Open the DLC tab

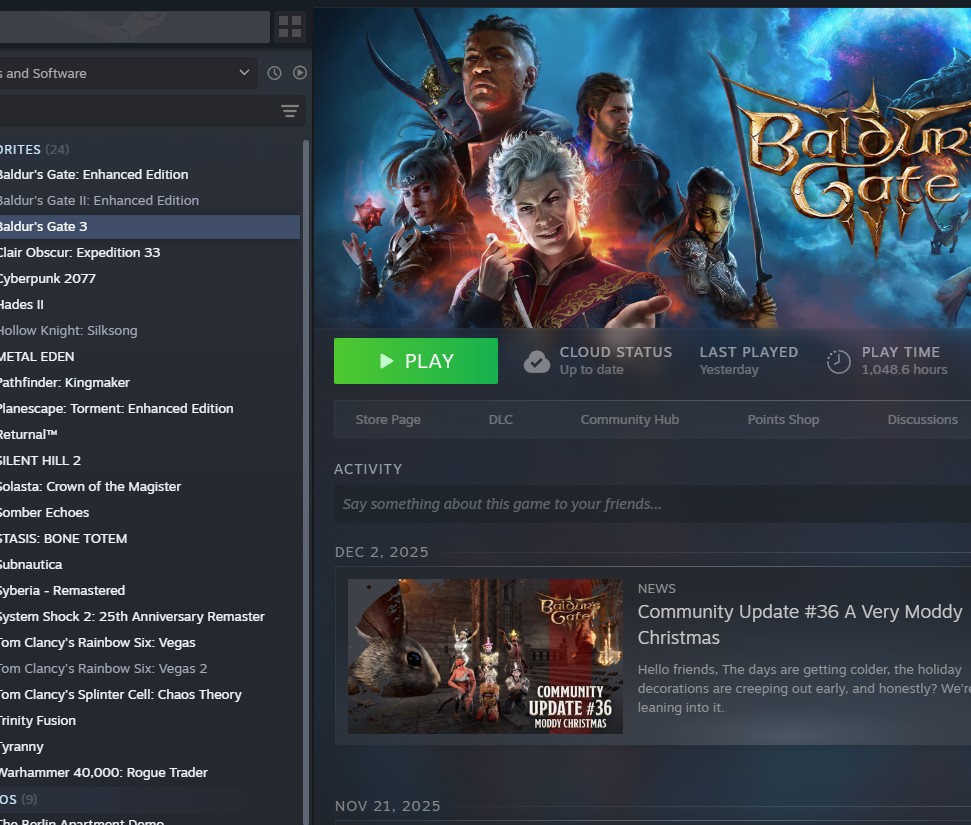[500, 419]
